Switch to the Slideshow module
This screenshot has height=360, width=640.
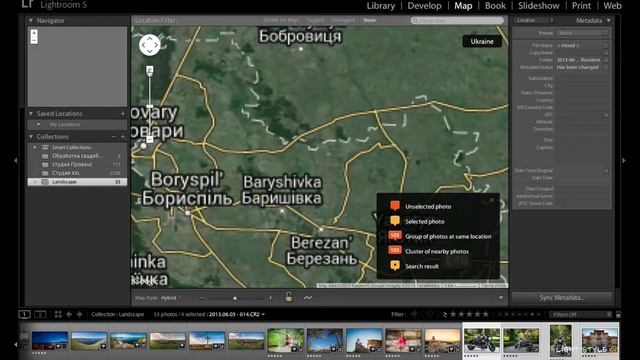coord(538,6)
